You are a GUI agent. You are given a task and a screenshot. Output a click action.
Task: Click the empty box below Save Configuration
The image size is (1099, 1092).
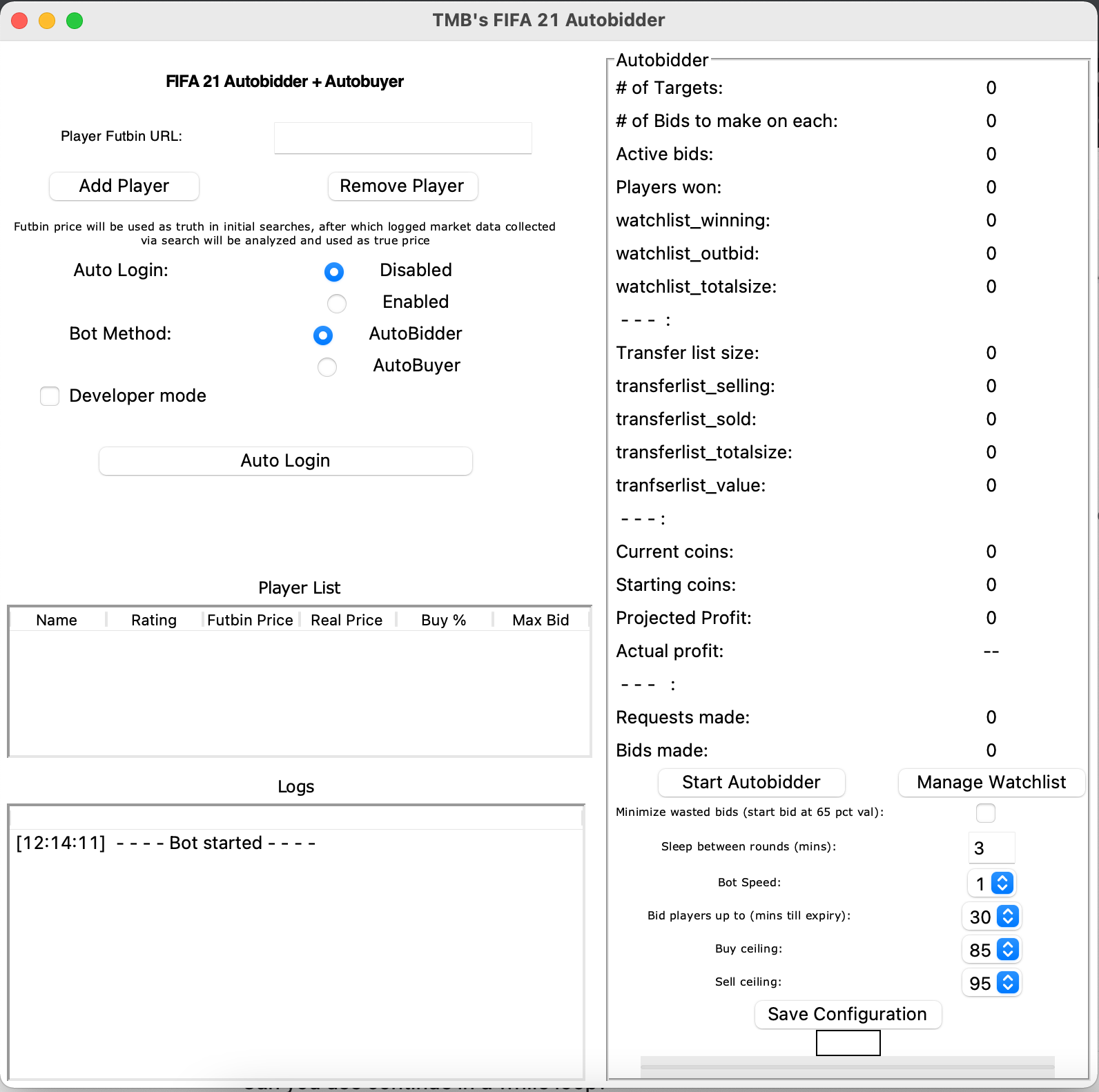click(848, 1043)
